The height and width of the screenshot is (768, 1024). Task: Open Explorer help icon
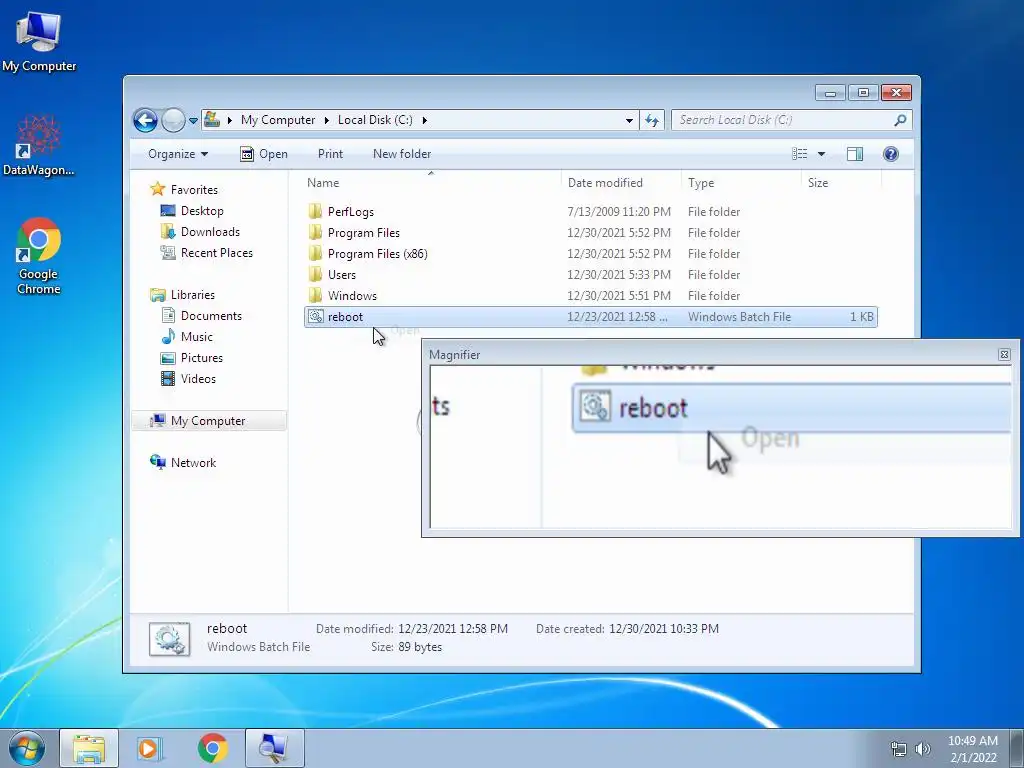[891, 154]
